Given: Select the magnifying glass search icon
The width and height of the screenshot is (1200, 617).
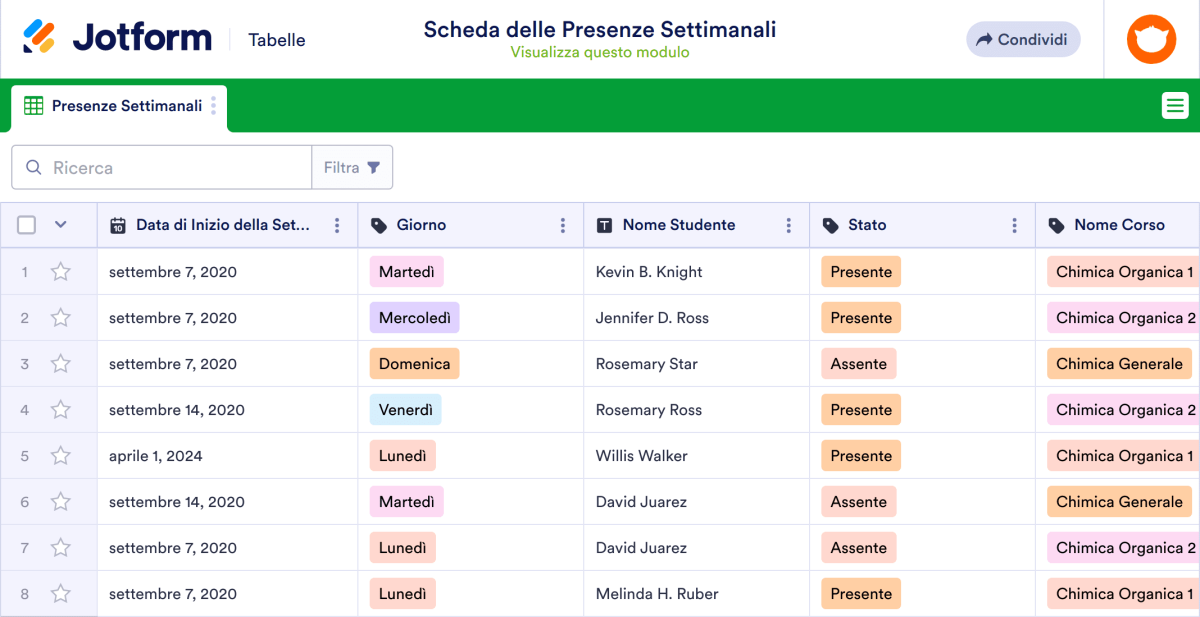Looking at the screenshot, I should (35, 167).
